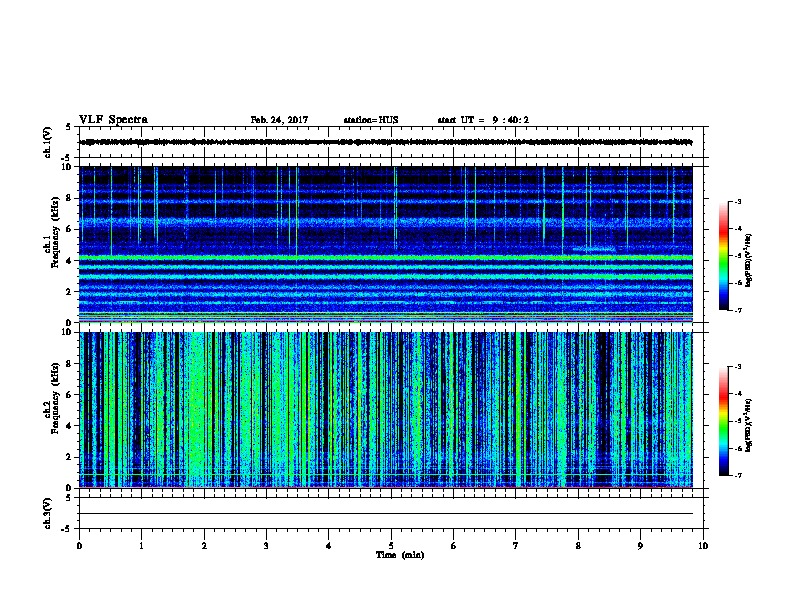792x612 pixels.
Task: Click time axis tick label "5" under the plots
Action: click(x=391, y=546)
